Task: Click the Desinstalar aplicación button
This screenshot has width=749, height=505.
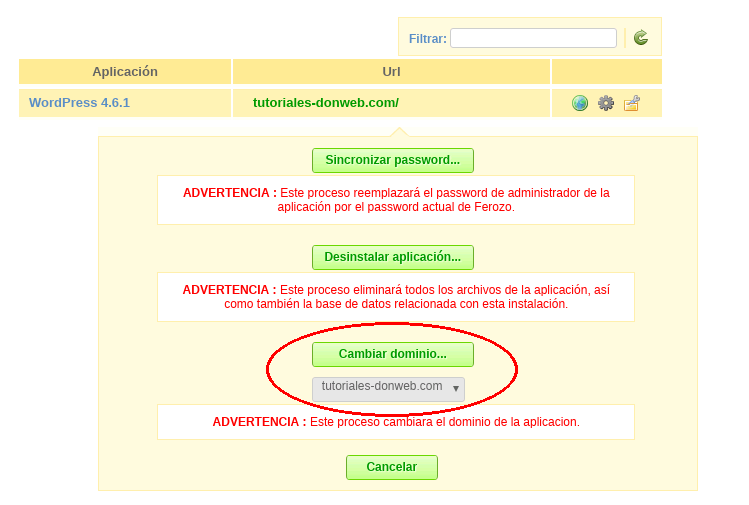Action: 393,257
